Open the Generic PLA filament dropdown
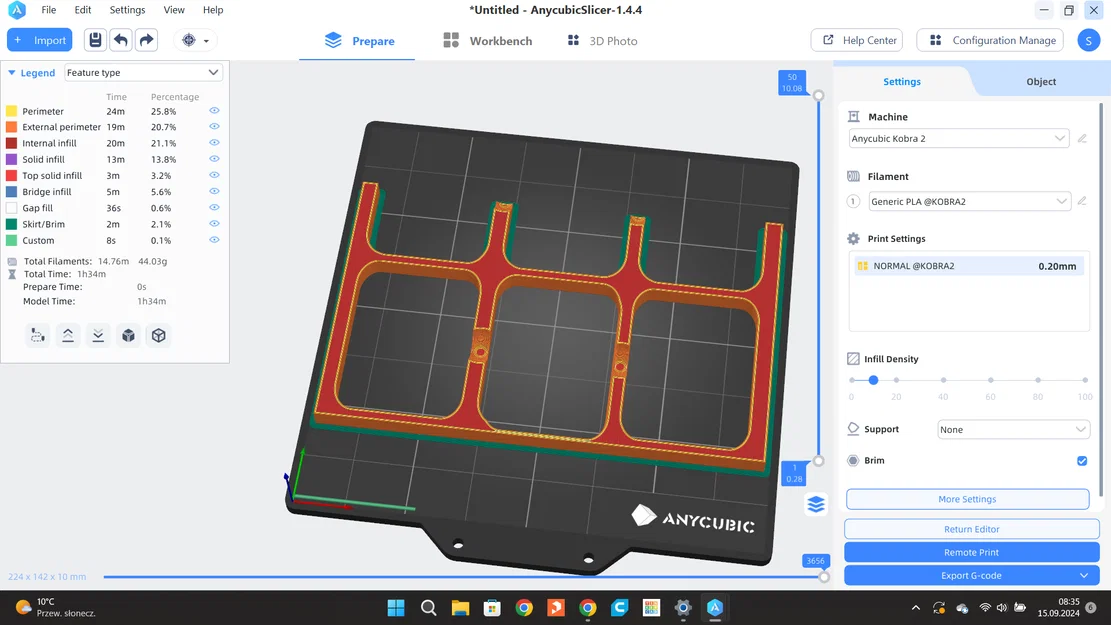 (x=969, y=201)
